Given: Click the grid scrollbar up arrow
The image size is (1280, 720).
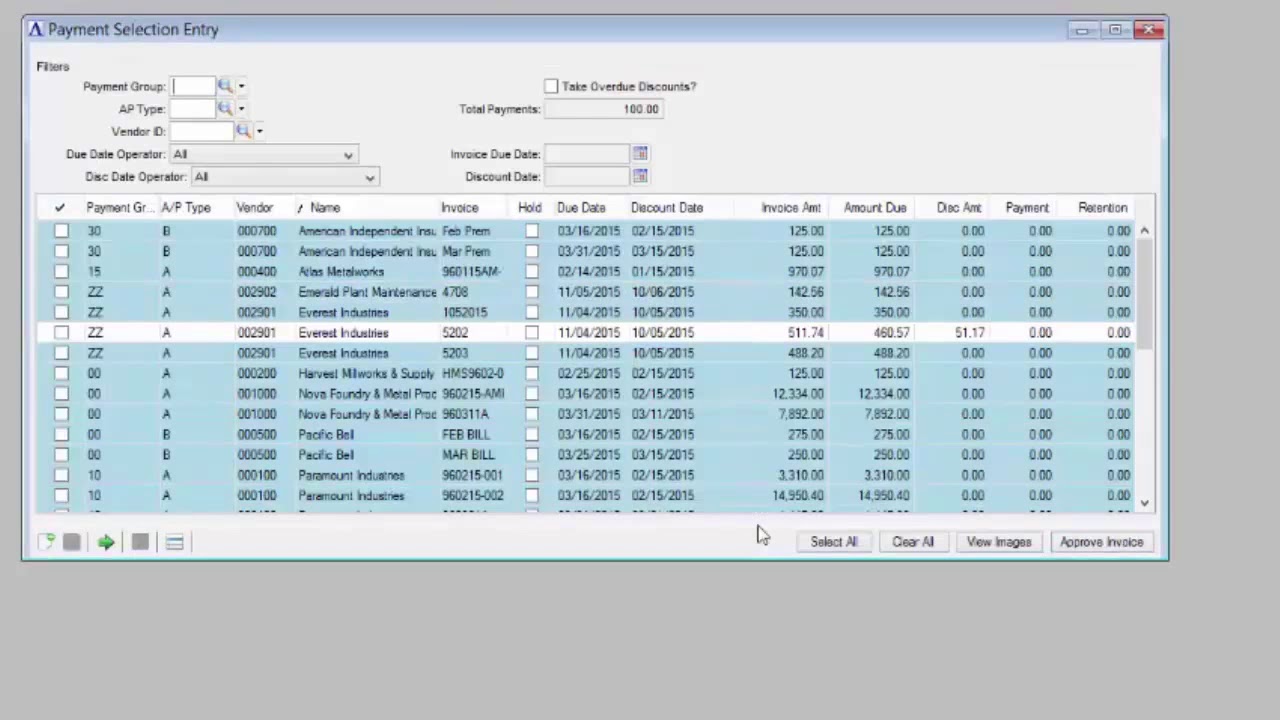Looking at the screenshot, I should click(x=1145, y=231).
